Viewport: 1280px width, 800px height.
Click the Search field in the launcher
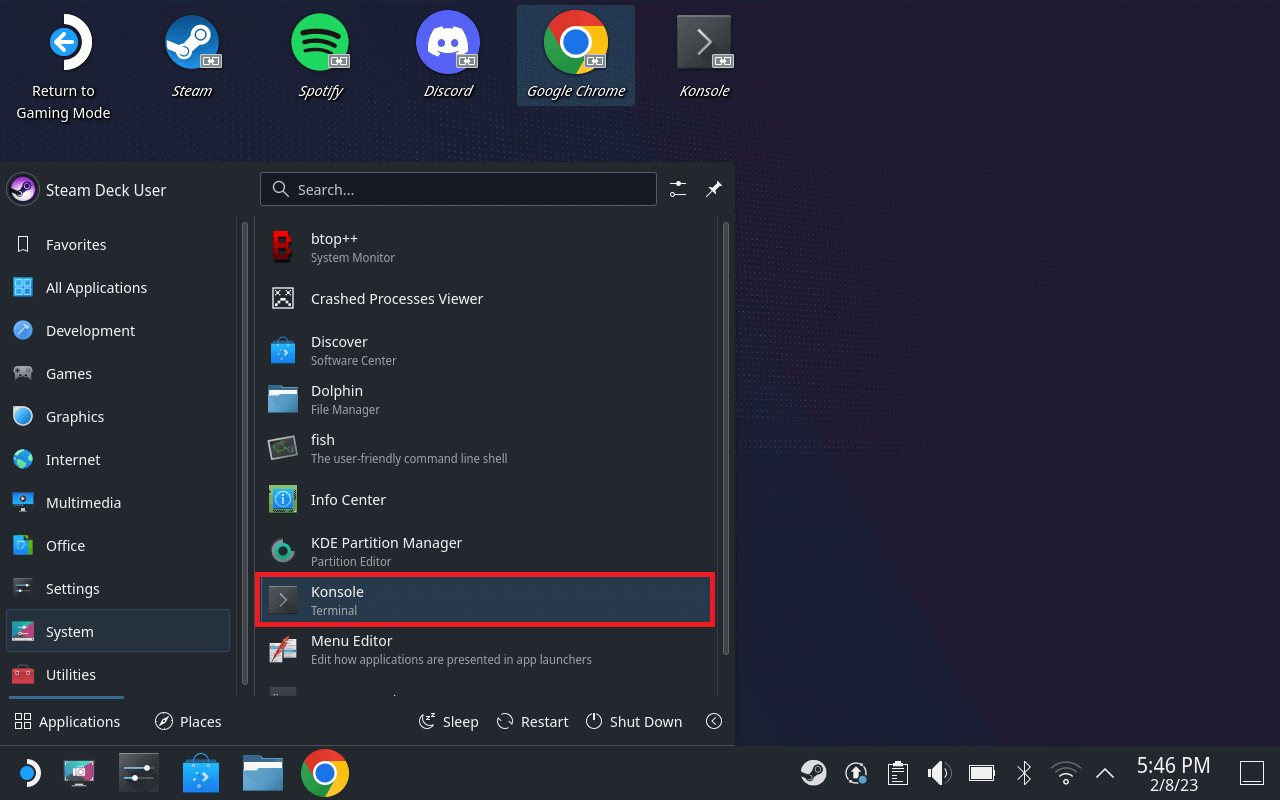click(458, 189)
